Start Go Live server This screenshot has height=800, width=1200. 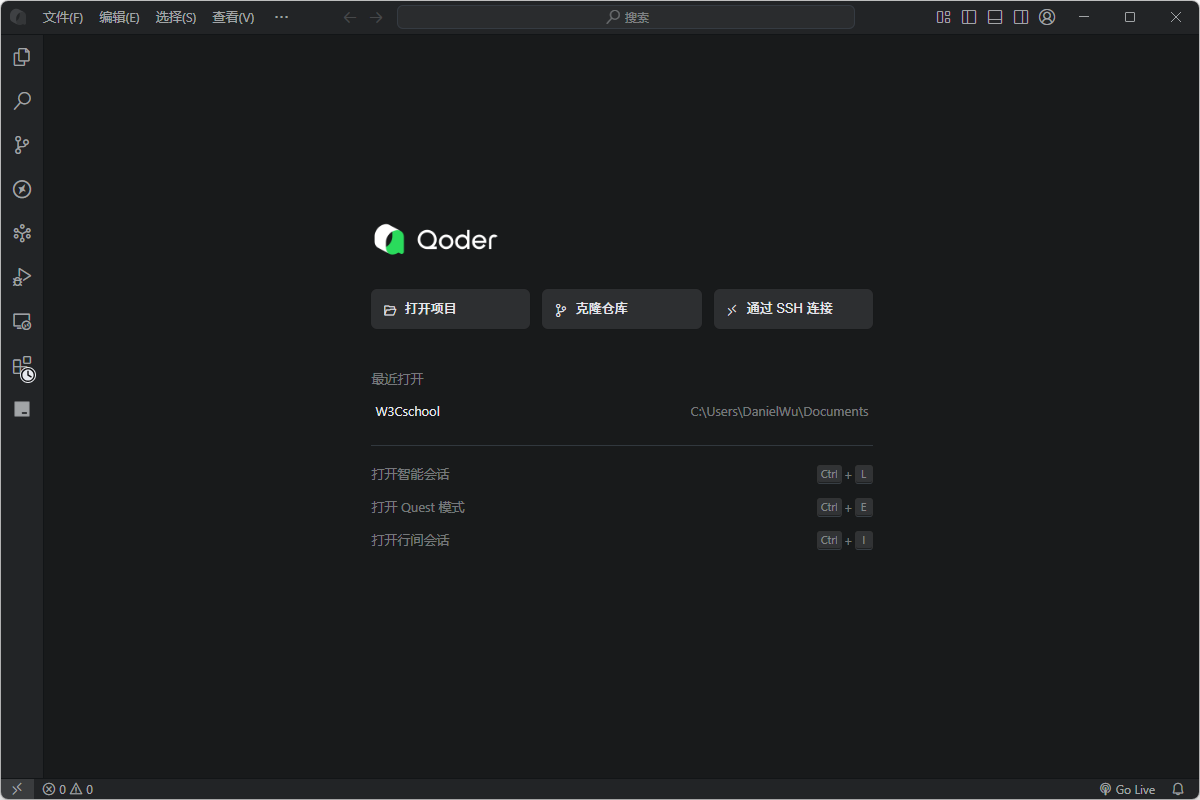(x=1127, y=789)
